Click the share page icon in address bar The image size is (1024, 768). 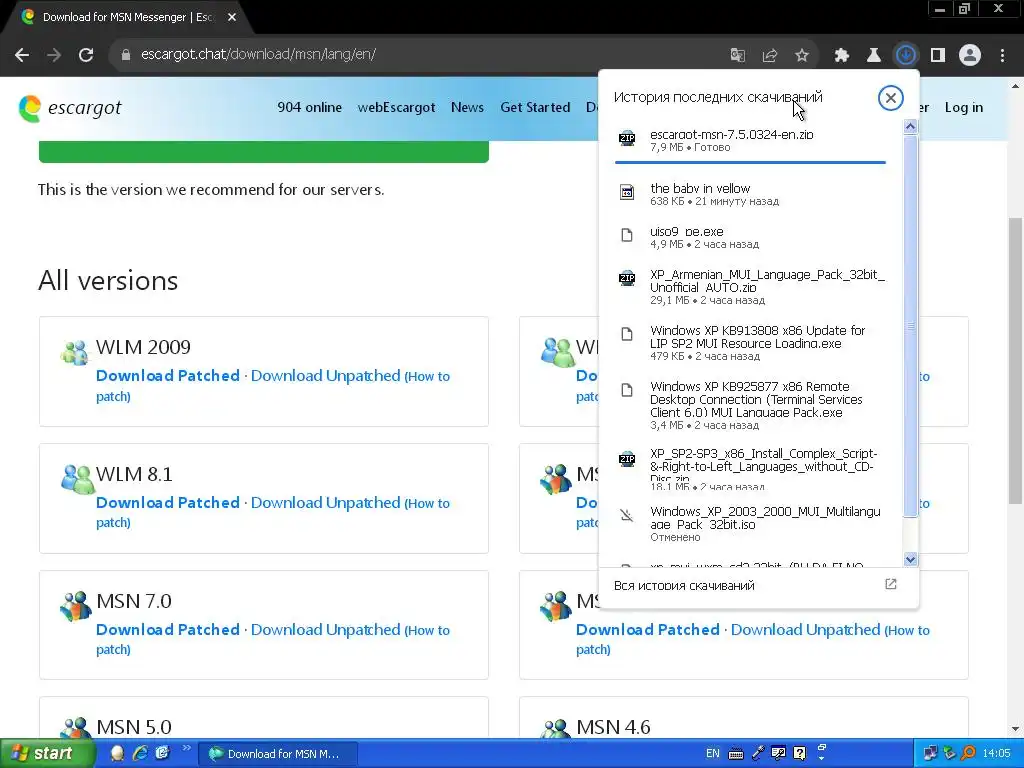click(x=770, y=55)
